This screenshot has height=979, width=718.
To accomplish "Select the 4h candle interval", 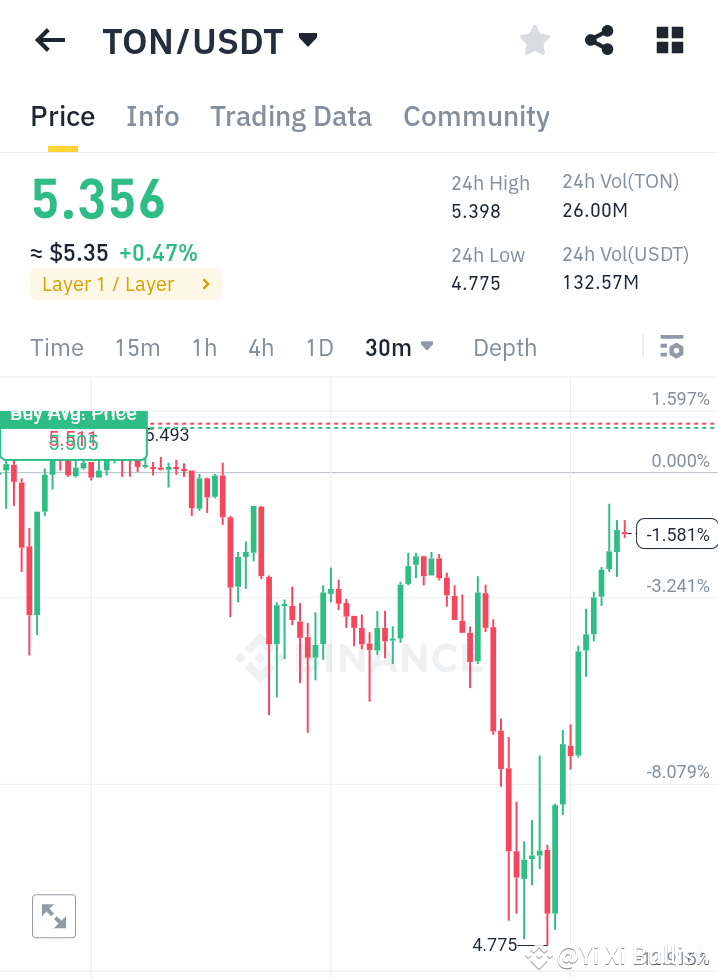I will pos(261,347).
